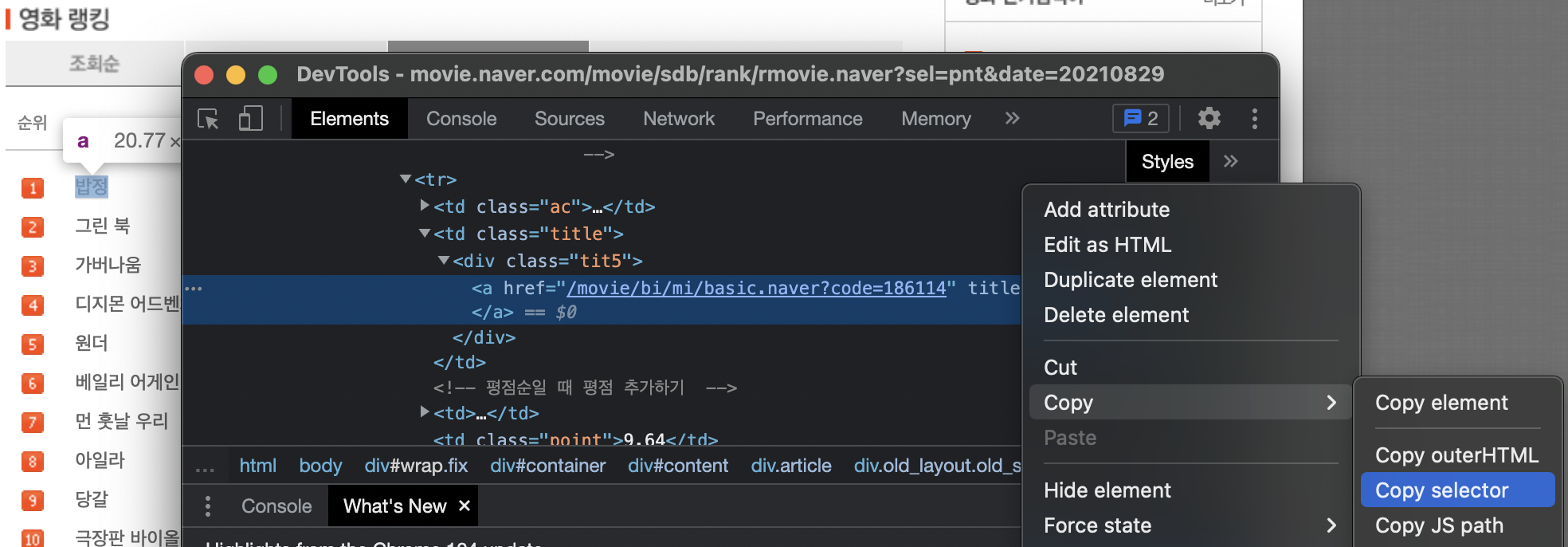This screenshot has height=547, width=1568.
Task: Click rank 2 badge in movie ranking
Action: pos(32,227)
